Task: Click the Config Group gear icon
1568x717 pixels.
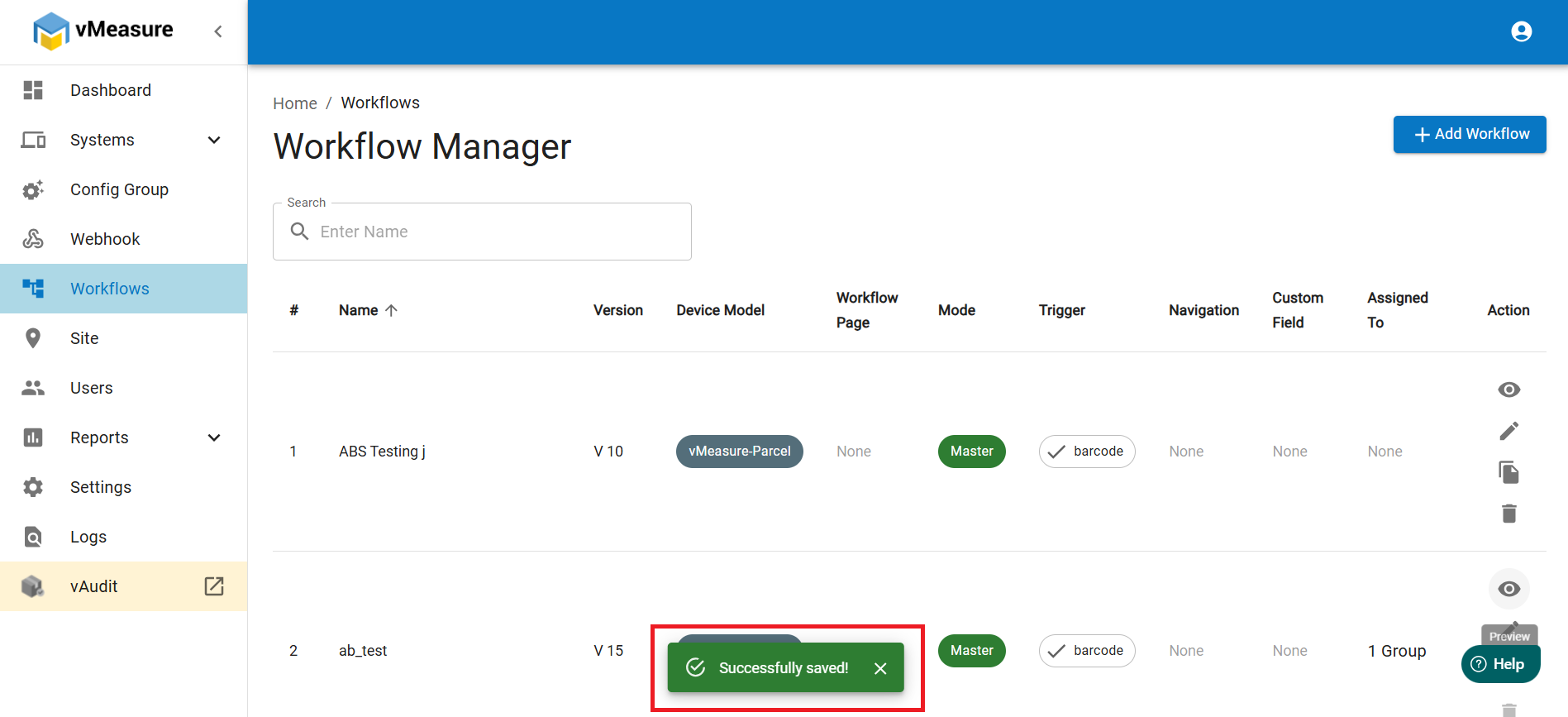Action: pyautogui.click(x=33, y=189)
